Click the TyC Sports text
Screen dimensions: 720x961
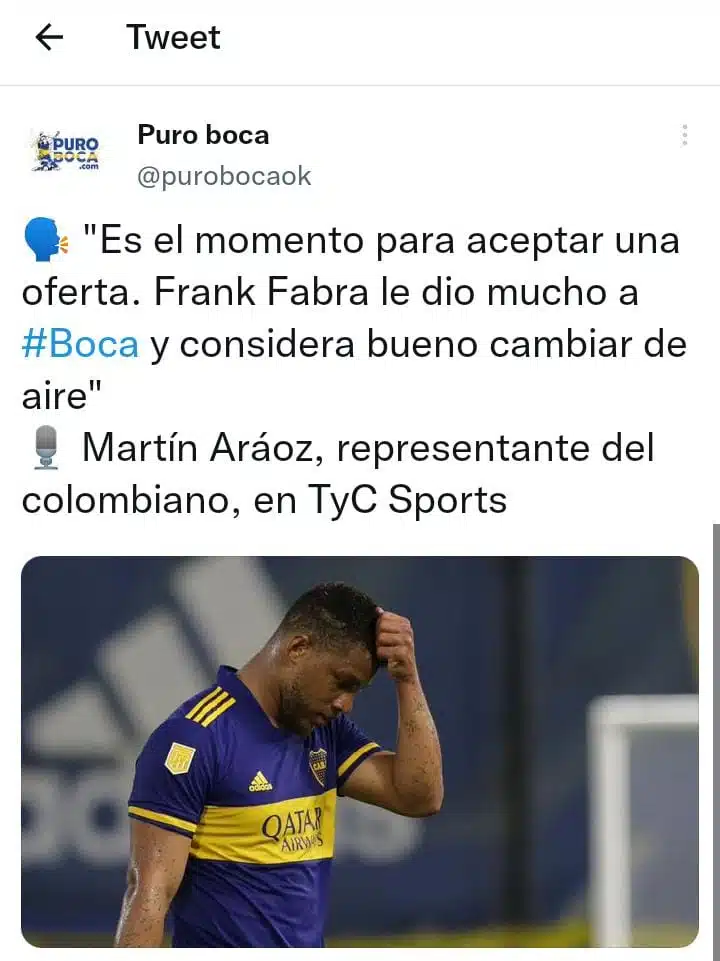click(x=407, y=499)
